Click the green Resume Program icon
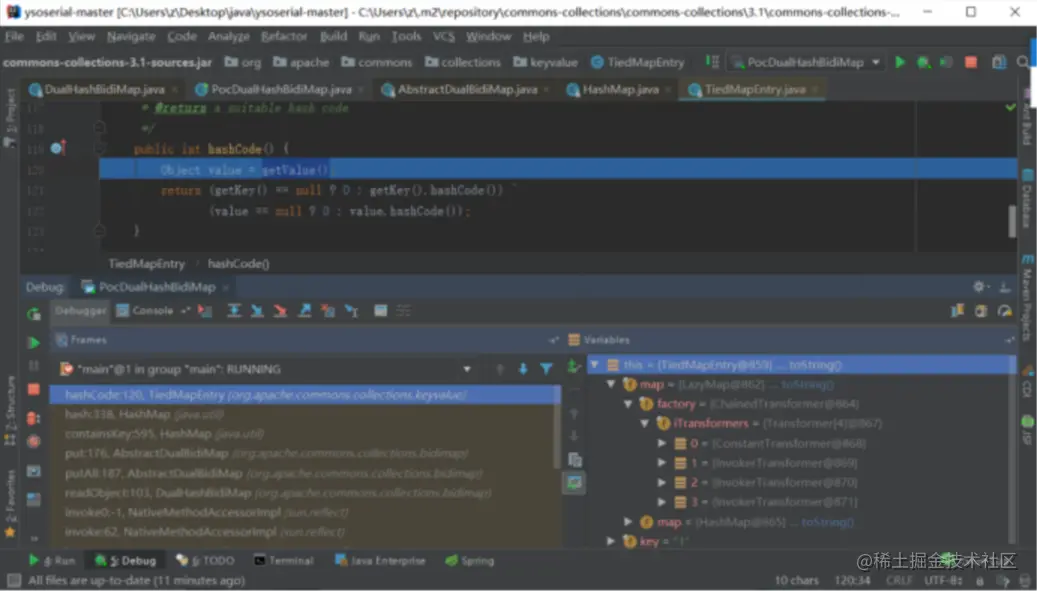The width and height of the screenshot is (1037, 591). coord(34,342)
